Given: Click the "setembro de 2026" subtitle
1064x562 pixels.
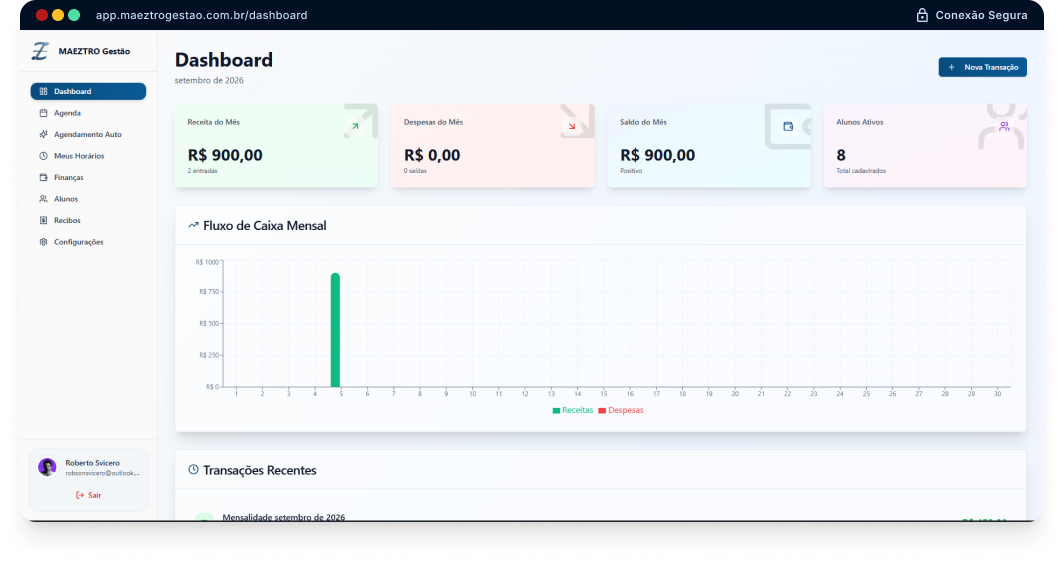Looking at the screenshot, I should (x=209, y=80).
